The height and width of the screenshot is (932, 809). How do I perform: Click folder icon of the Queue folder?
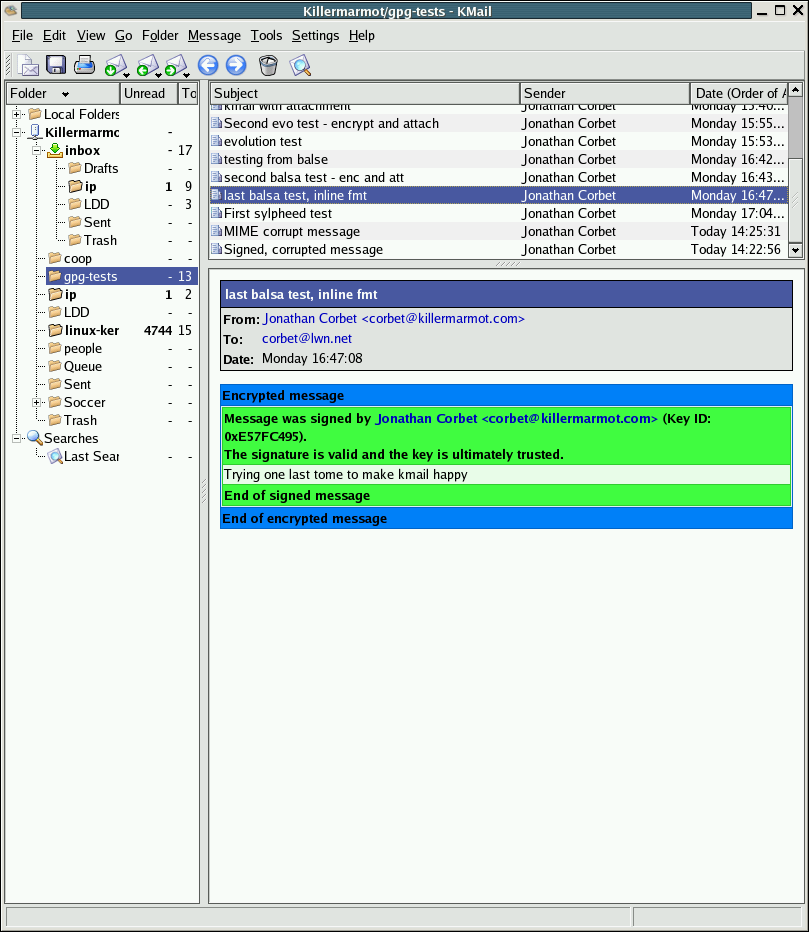coord(55,366)
